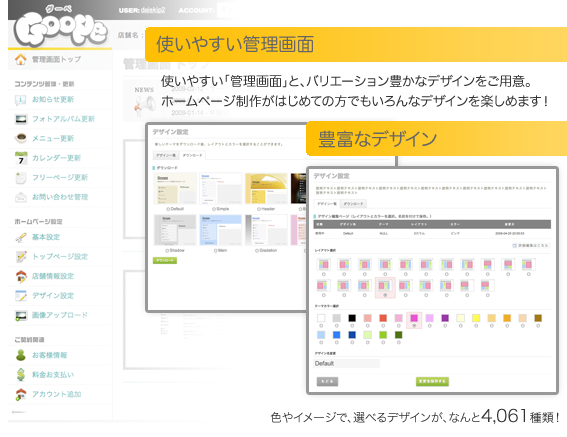
Task: Click the 画像アップロード monitor icon
Action: point(21,315)
